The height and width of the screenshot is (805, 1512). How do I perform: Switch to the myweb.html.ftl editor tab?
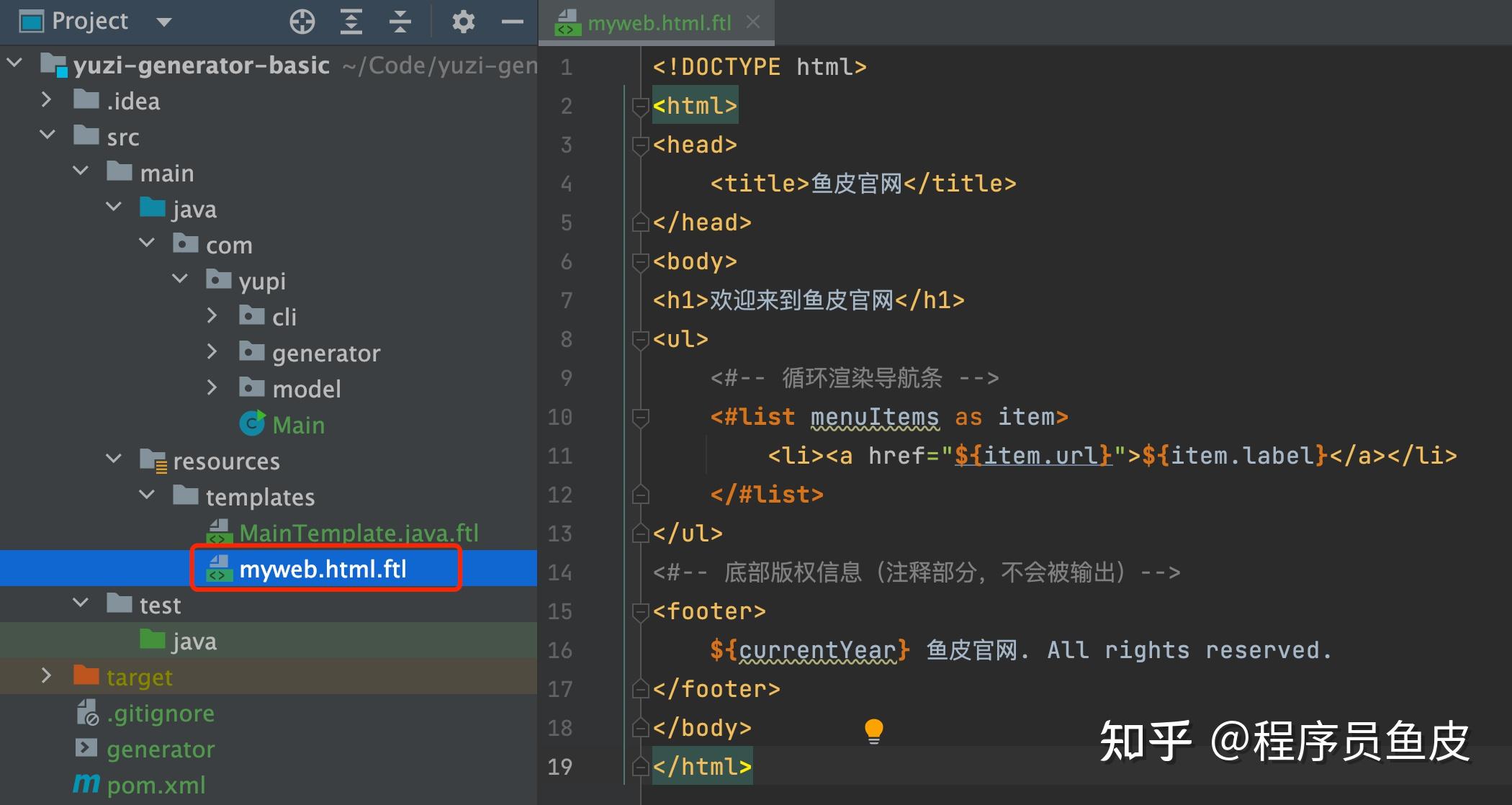658,23
